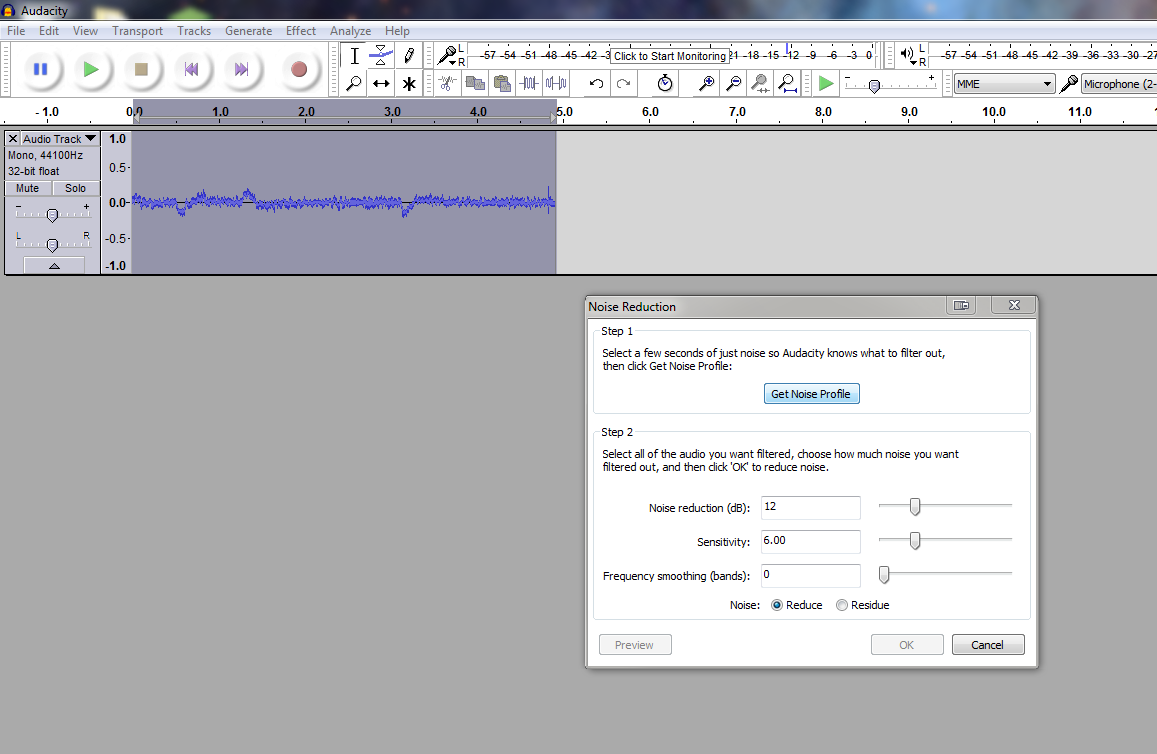1157x754 pixels.
Task: Adjust the track gain slider
Action: click(x=52, y=215)
